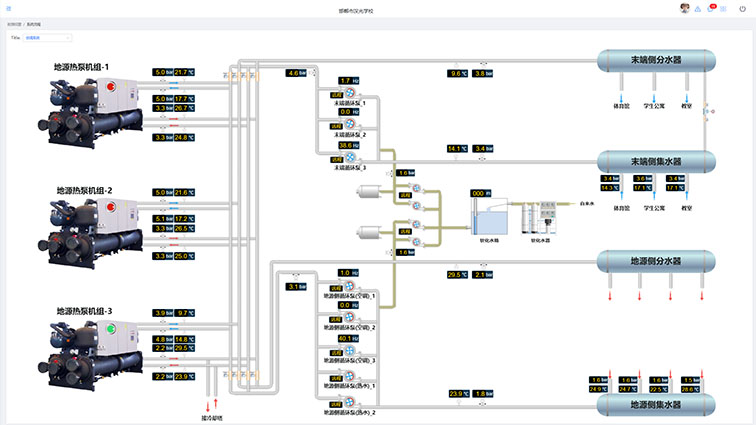
Task: Click the 软化水箱 water tank graphic
Action: pos(489,216)
